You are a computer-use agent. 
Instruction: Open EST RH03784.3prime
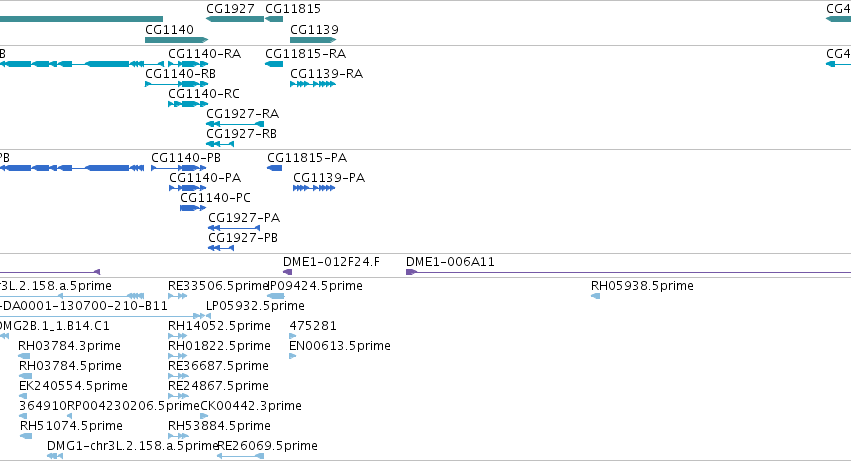click(69, 346)
